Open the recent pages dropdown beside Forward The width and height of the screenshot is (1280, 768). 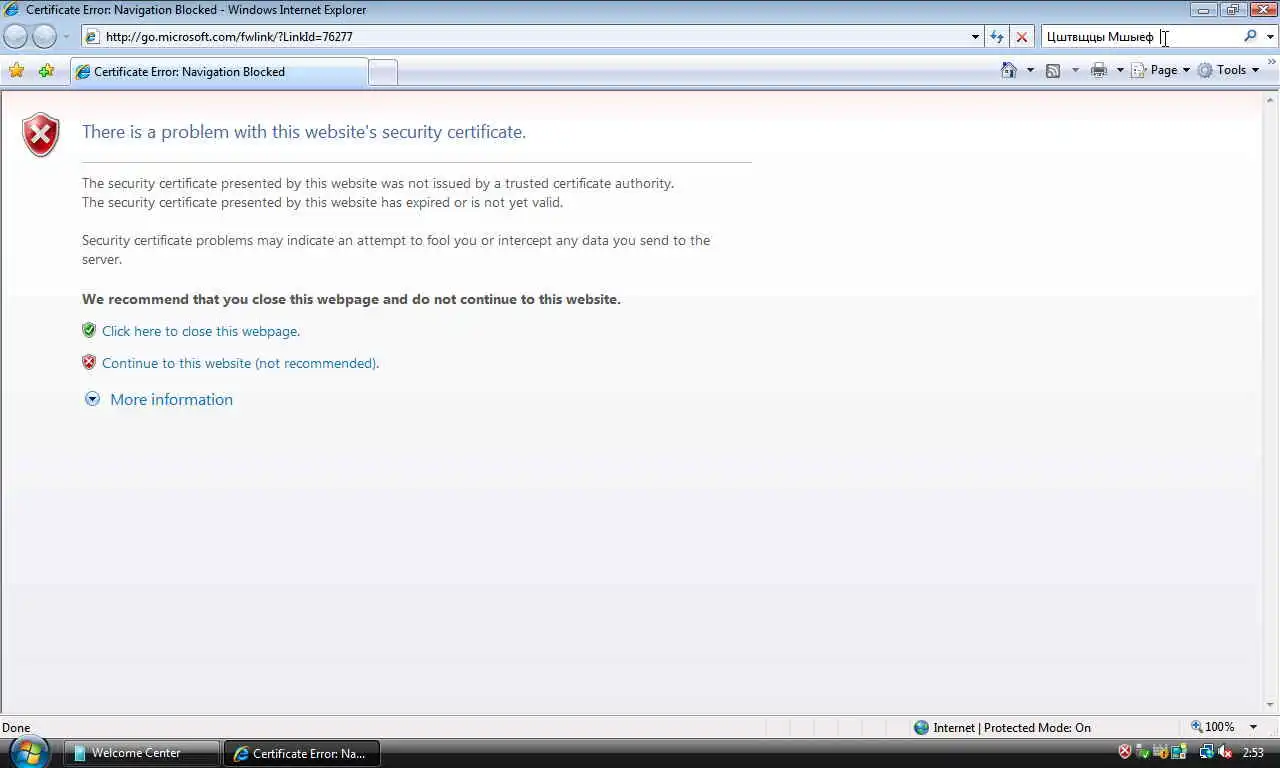click(67, 37)
